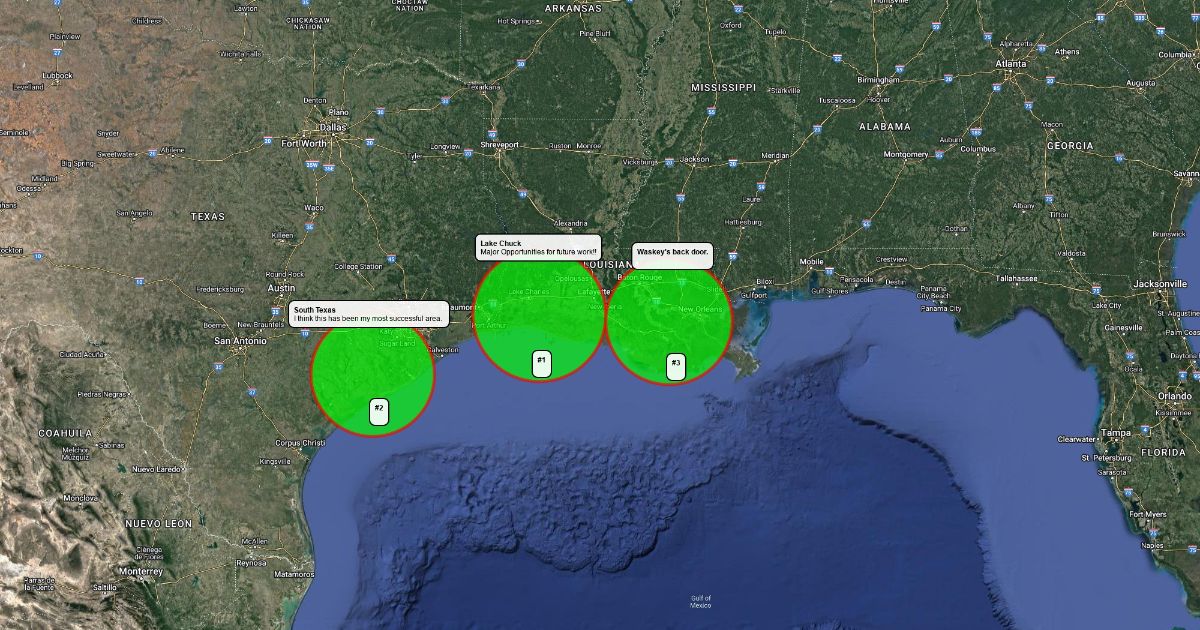1200x630 pixels.
Task: Click the Abilene city label
Action: click(172, 150)
